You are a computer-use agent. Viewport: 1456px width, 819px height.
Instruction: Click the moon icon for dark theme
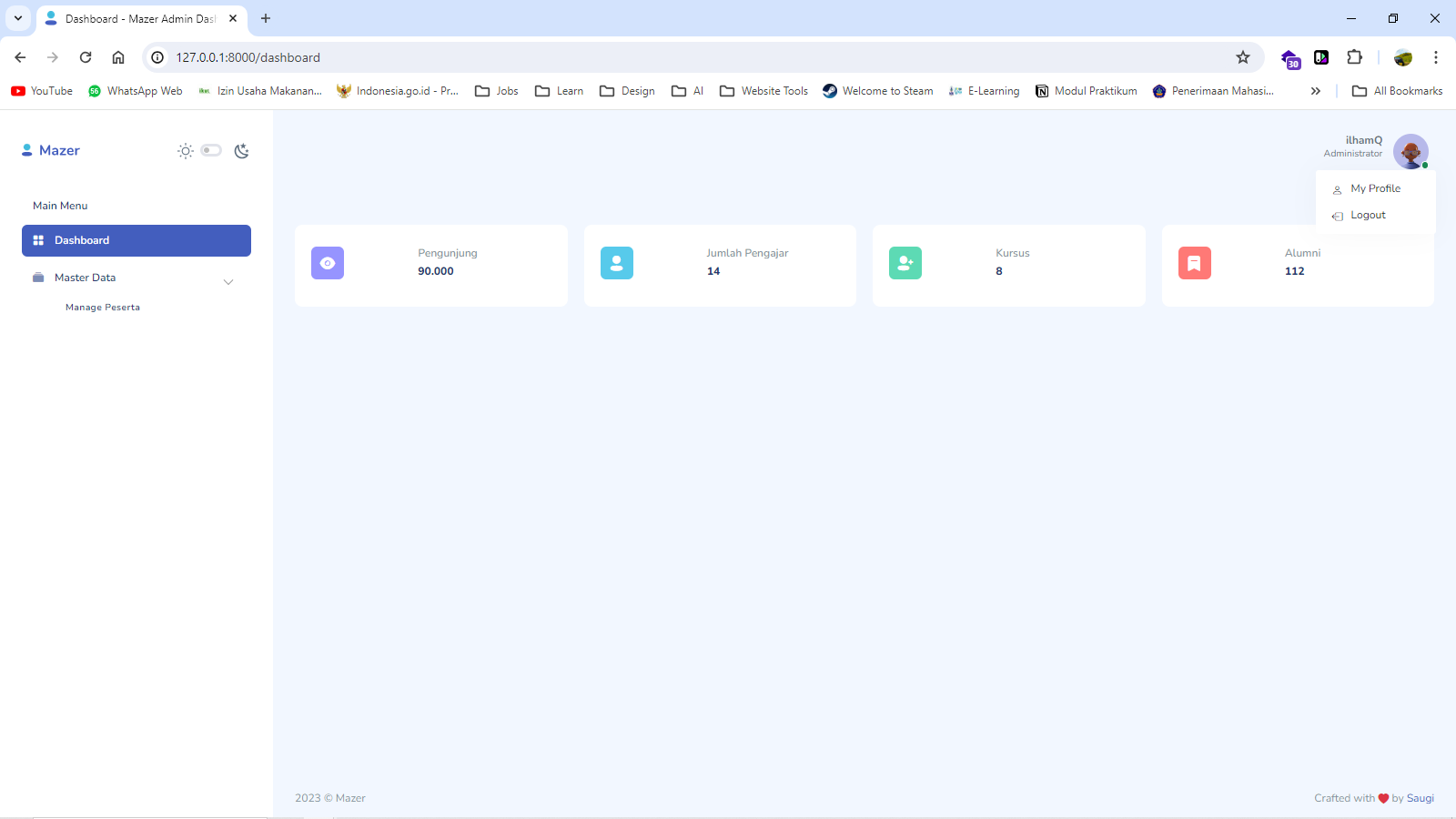pyautogui.click(x=241, y=151)
